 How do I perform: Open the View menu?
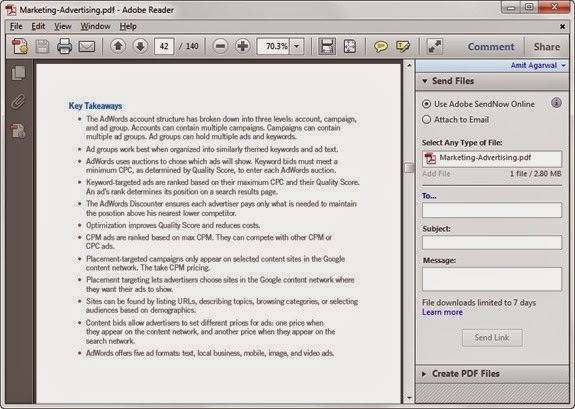point(63,26)
